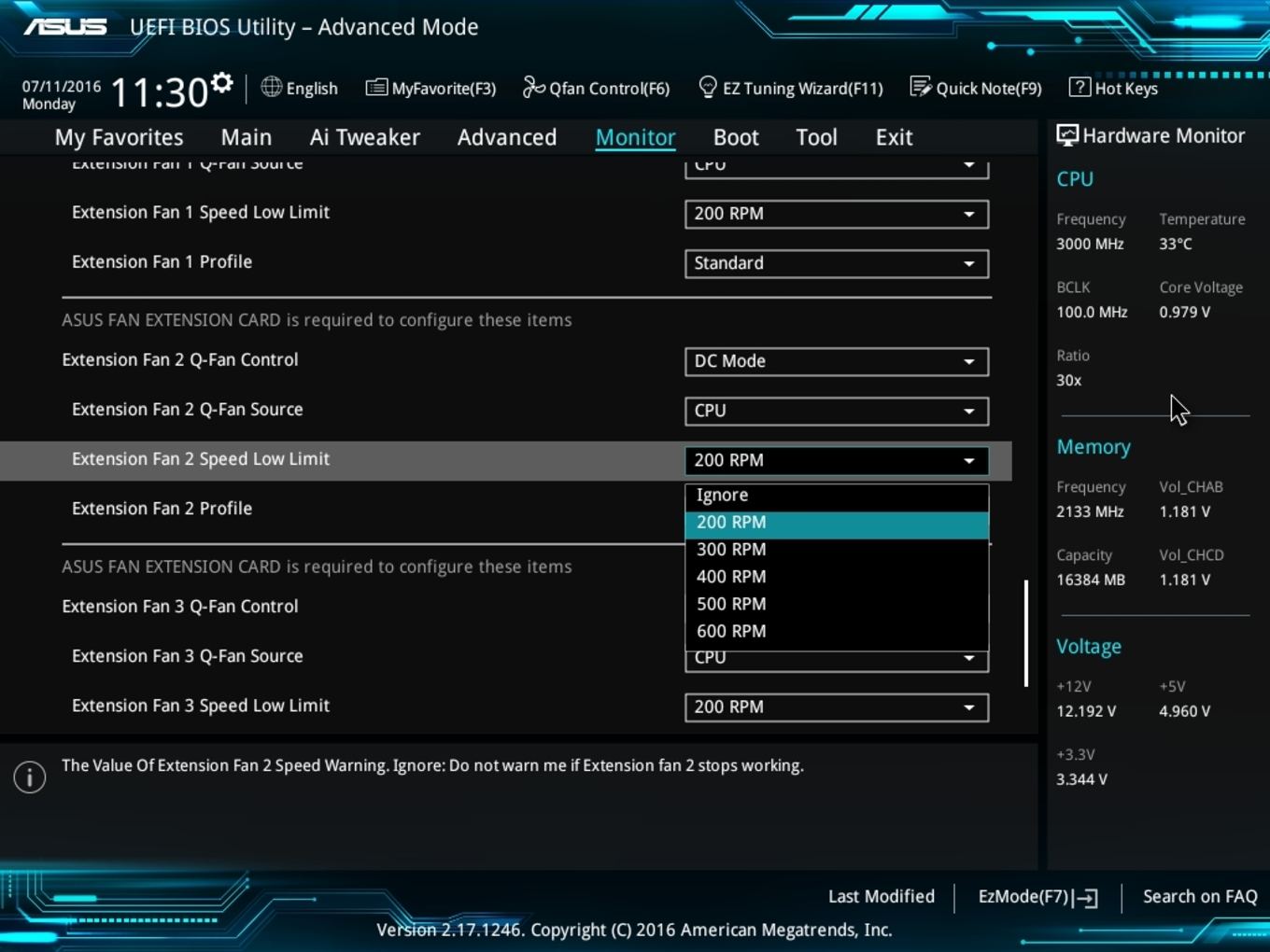Choose 400 RPM in the dropdown list
The width and height of the screenshot is (1270, 952).
(x=837, y=577)
